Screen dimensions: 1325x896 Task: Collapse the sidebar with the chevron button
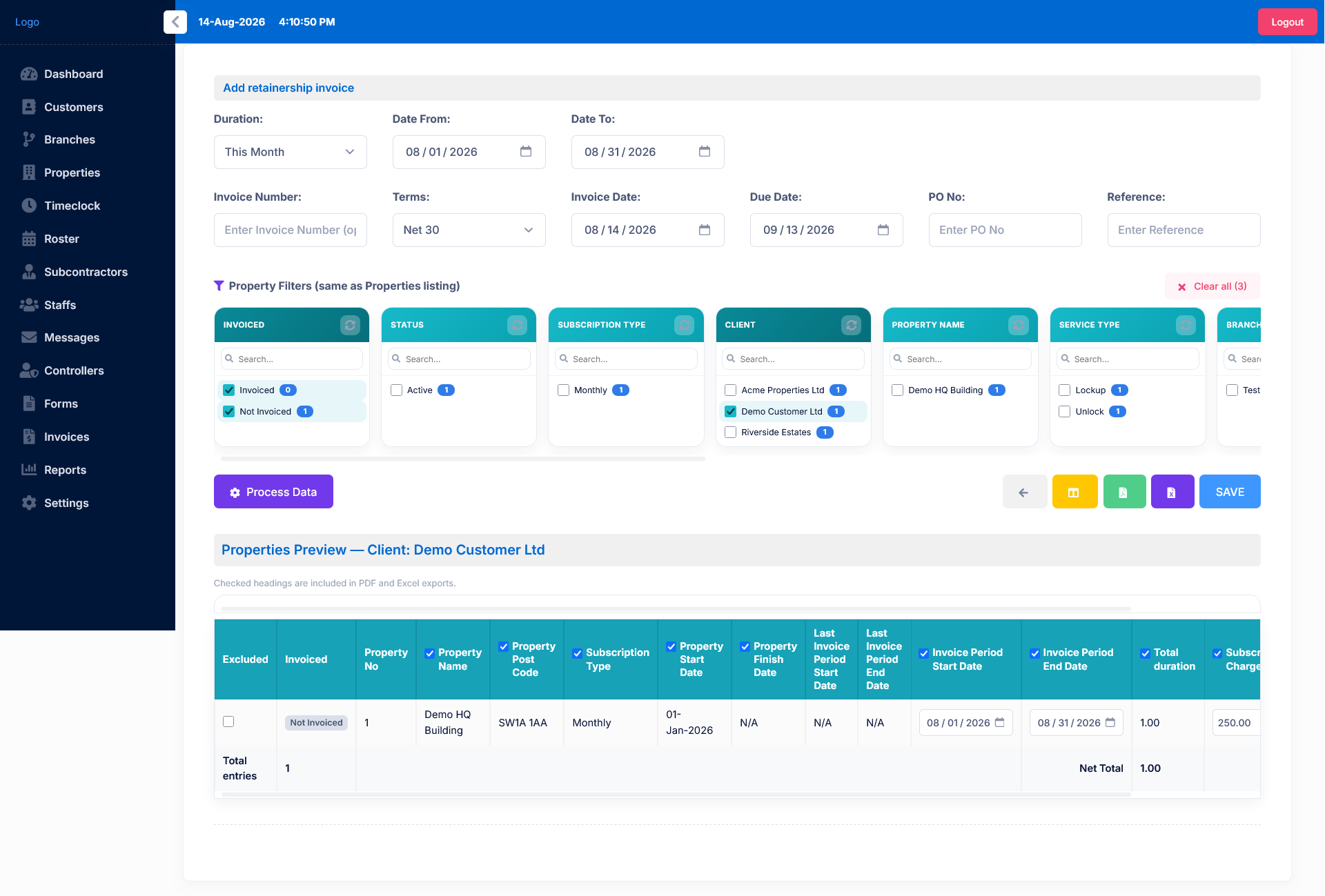[x=175, y=22]
